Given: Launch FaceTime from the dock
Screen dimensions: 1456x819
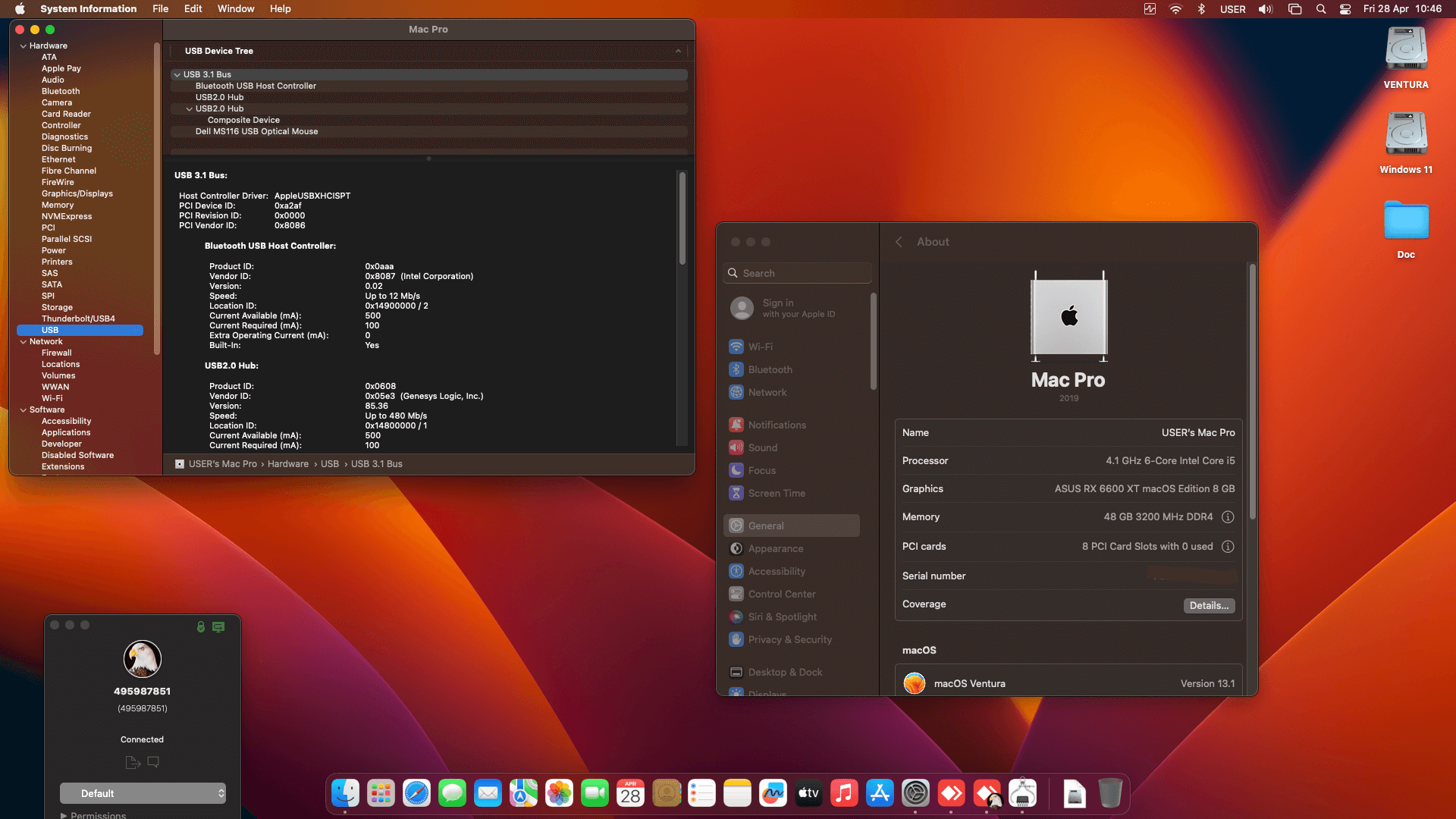Looking at the screenshot, I should click(595, 793).
